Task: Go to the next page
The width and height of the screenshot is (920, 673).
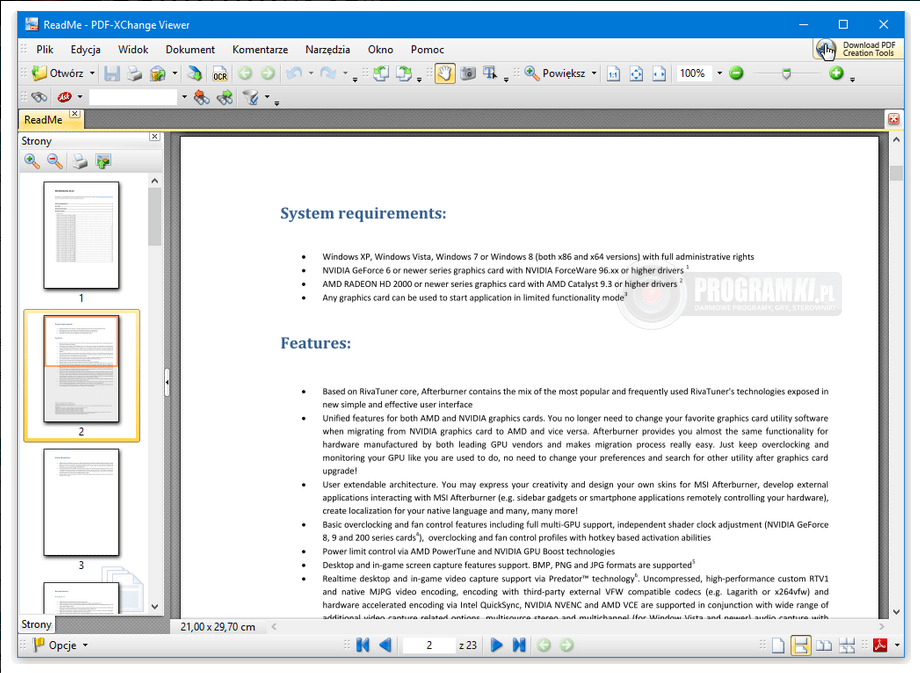Action: pyautogui.click(x=496, y=645)
